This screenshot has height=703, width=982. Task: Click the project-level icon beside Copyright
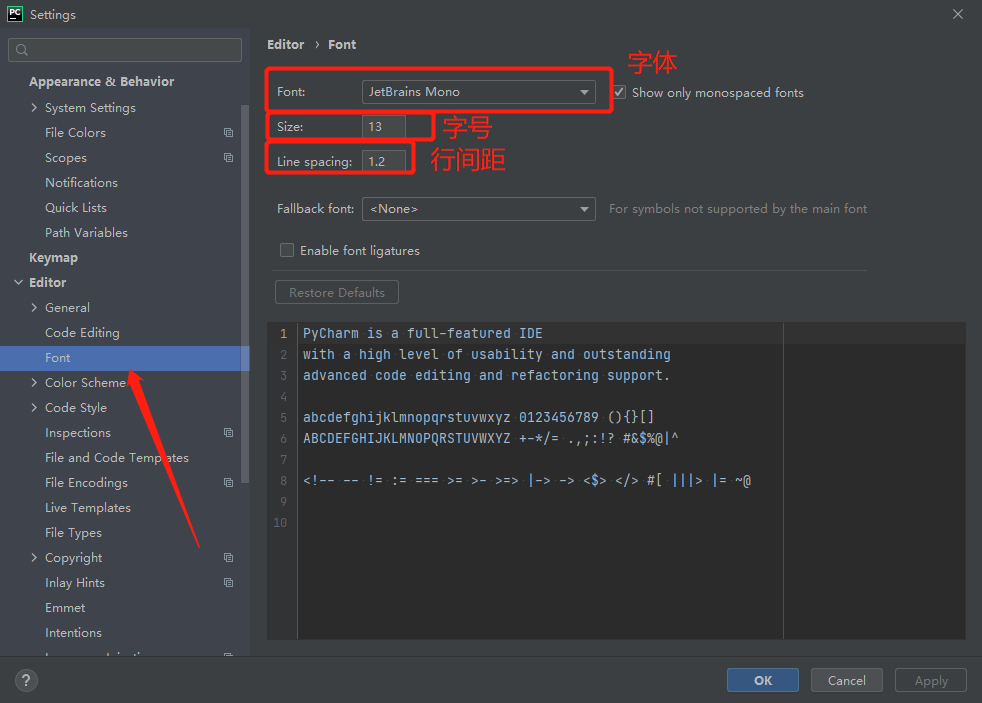[x=229, y=558]
